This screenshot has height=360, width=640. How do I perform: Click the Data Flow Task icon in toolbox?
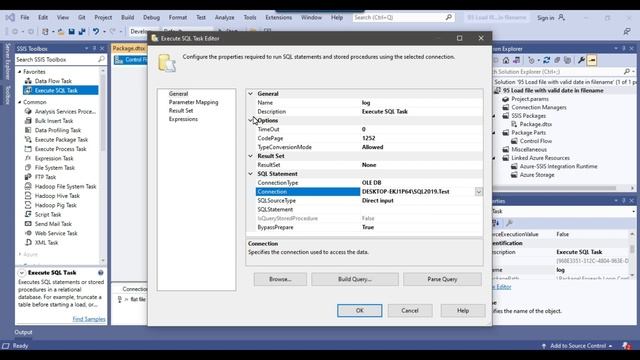(28, 81)
